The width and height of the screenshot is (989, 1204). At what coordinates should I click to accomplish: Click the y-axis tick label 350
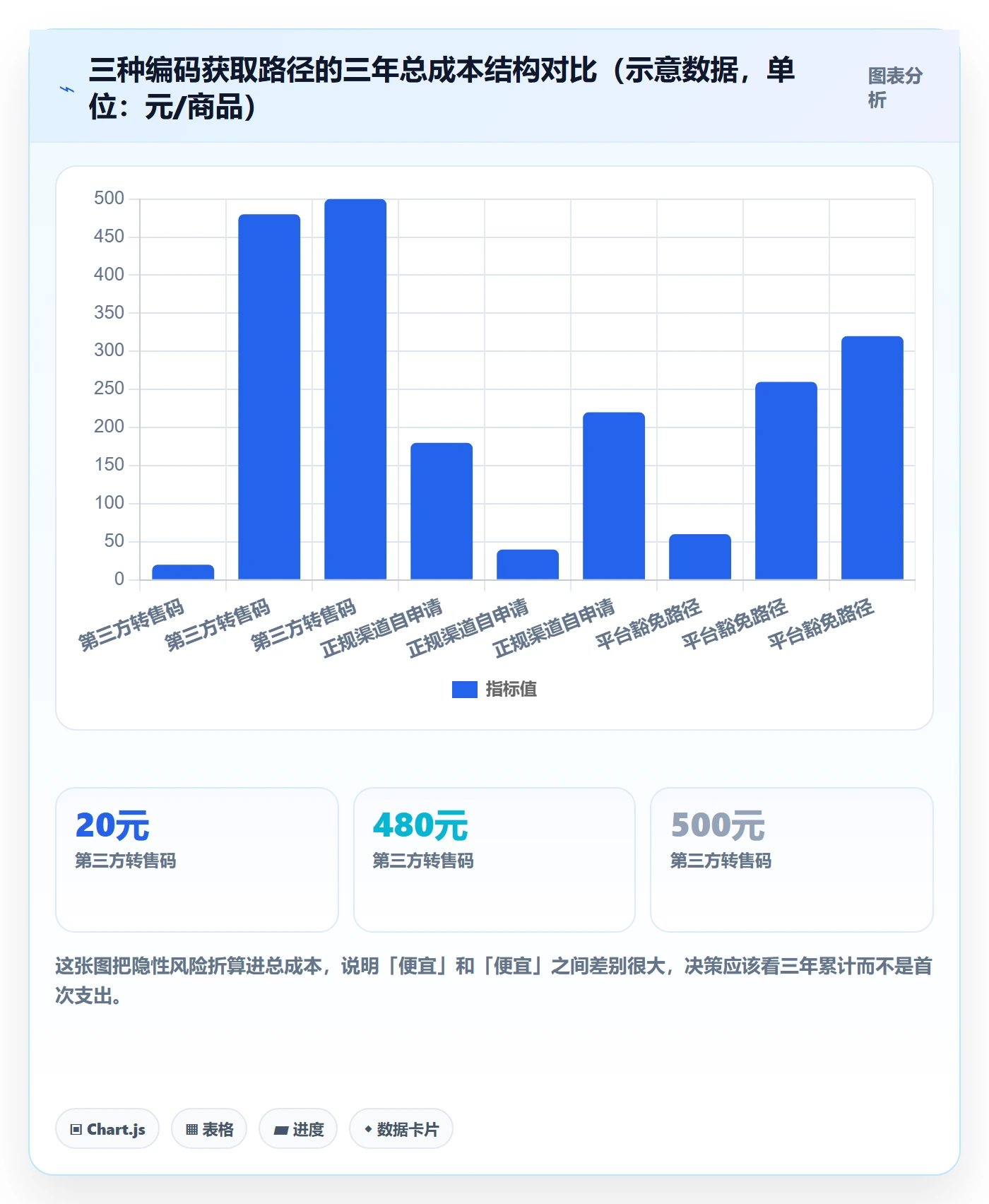coord(109,313)
